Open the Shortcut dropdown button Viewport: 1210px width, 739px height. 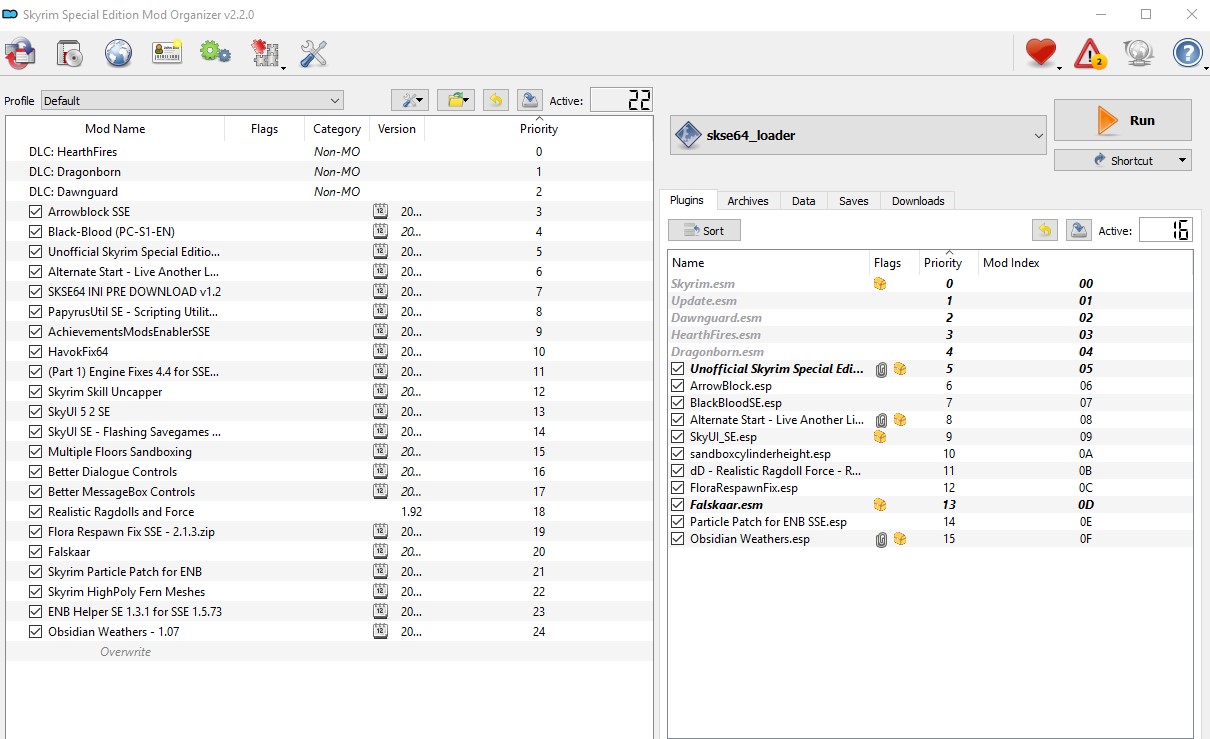point(1122,160)
